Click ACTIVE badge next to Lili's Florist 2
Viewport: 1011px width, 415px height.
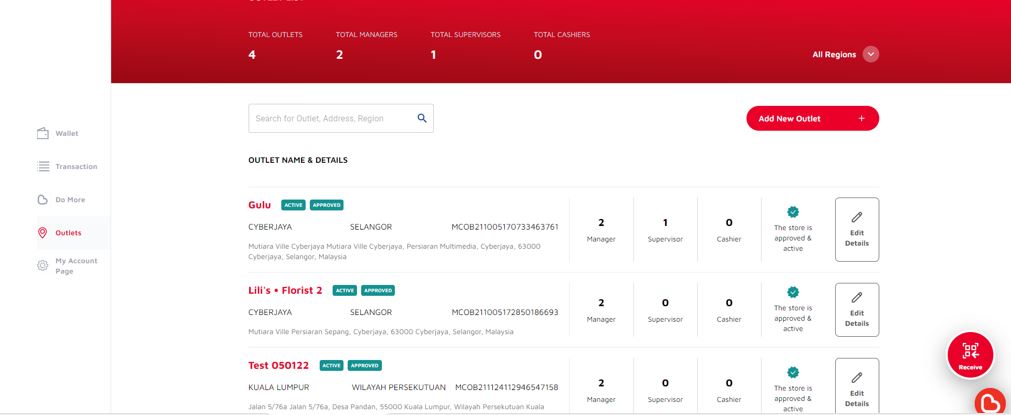[x=345, y=291]
